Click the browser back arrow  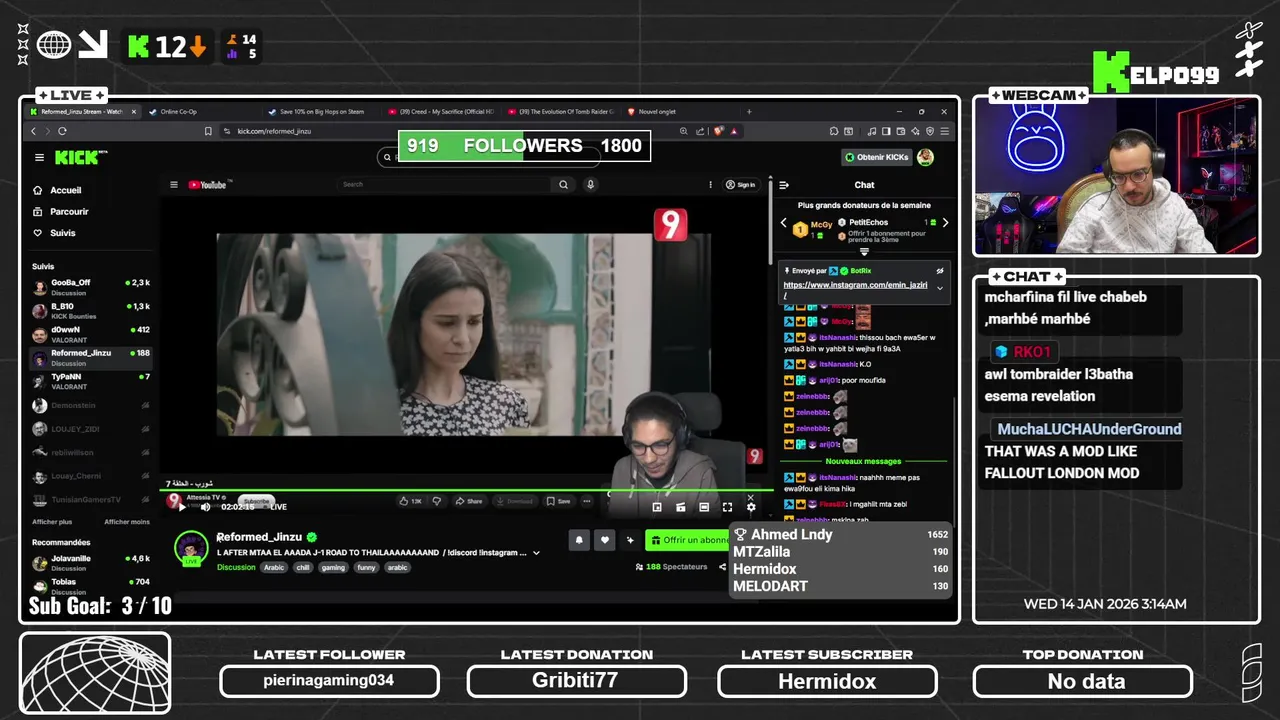click(33, 131)
